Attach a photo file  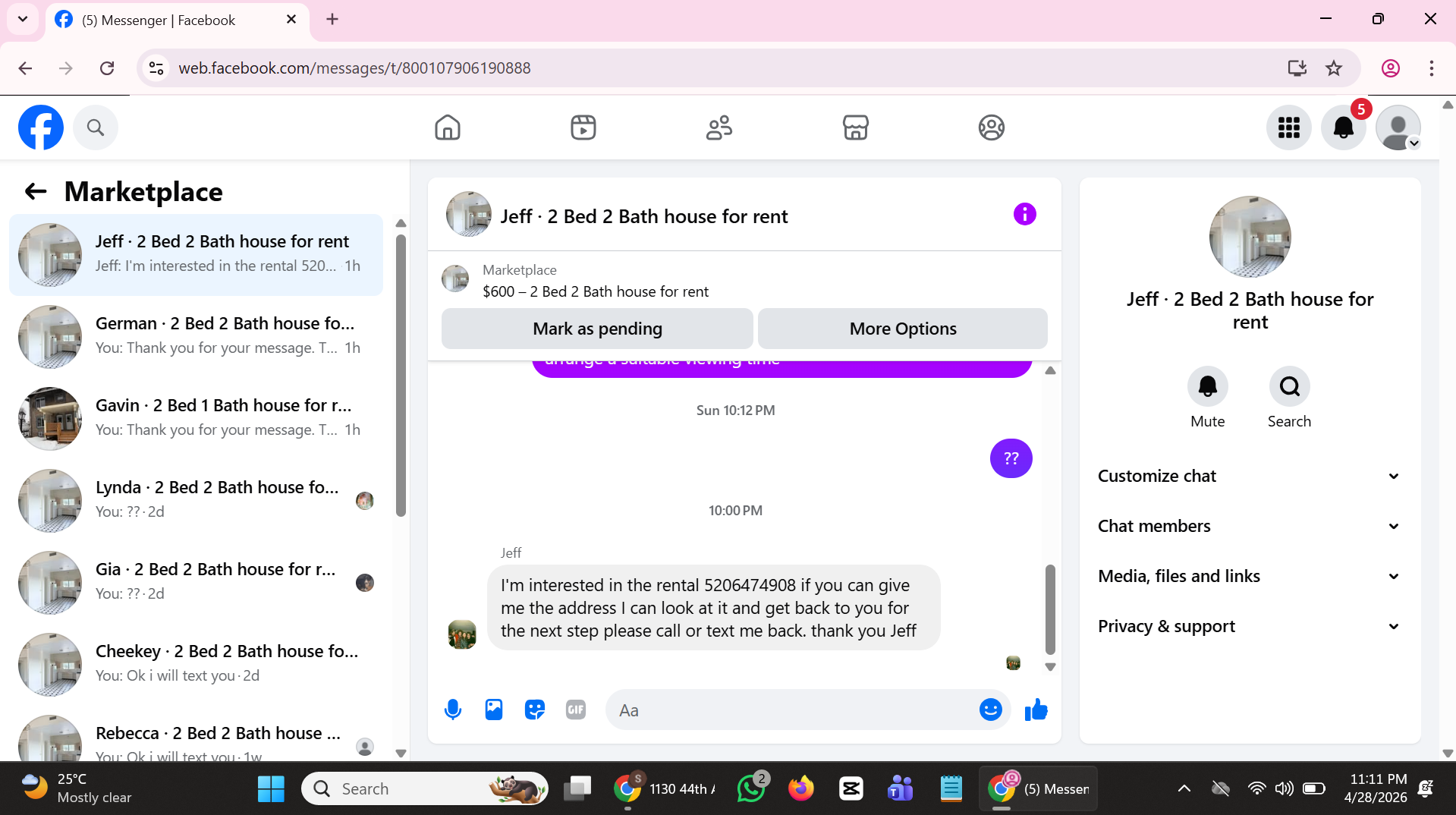494,710
